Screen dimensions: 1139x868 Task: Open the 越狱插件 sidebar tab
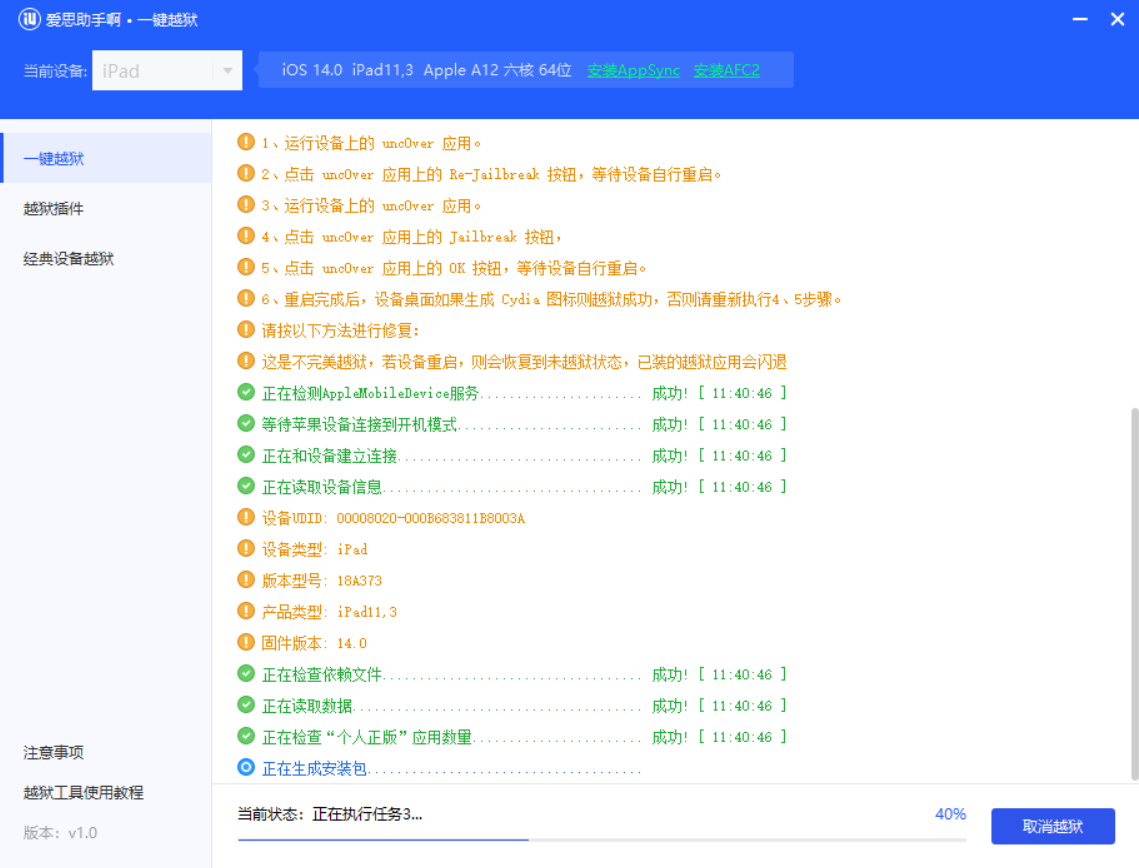pos(54,209)
